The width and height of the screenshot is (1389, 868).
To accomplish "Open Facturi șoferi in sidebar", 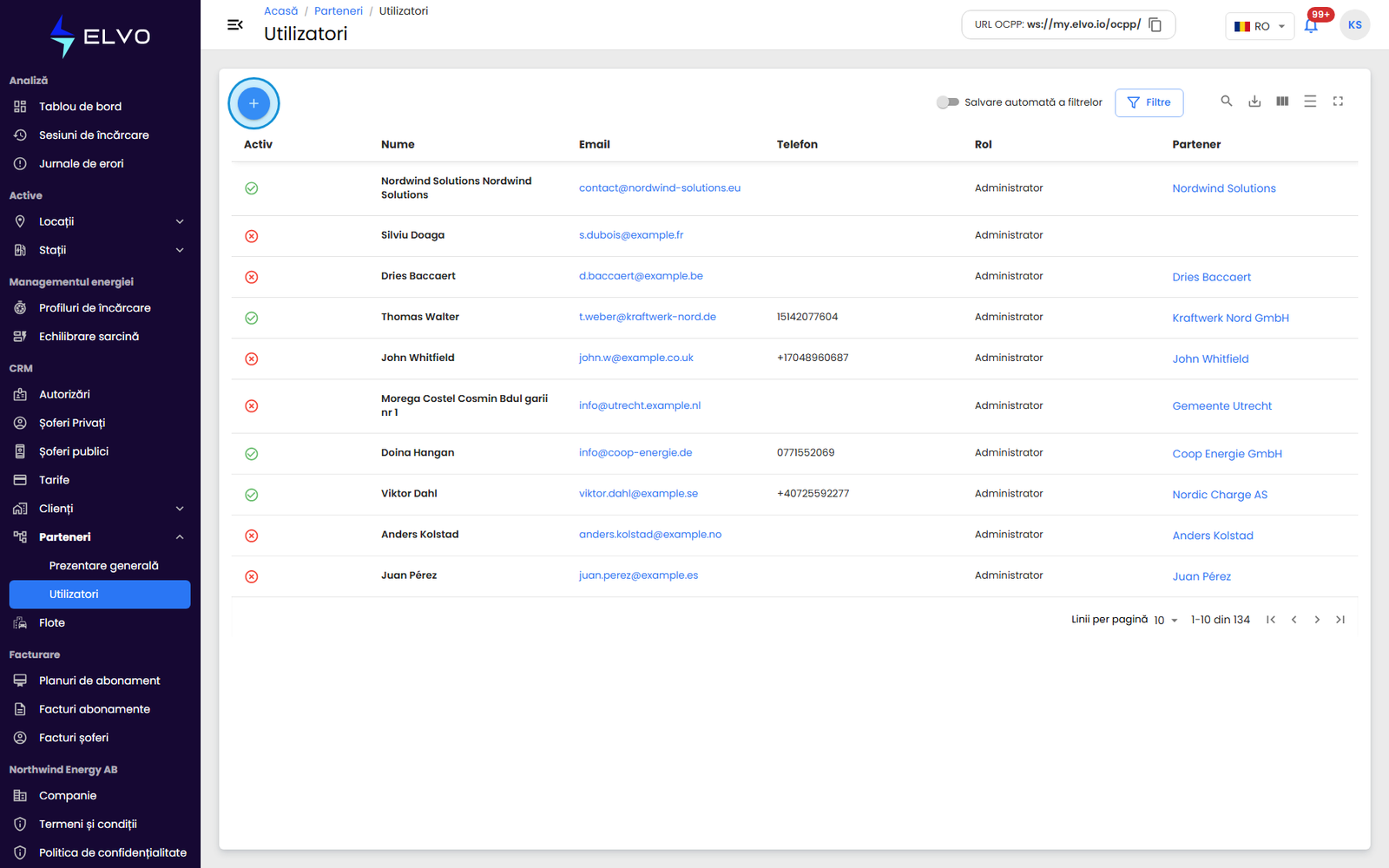I will 74,738.
